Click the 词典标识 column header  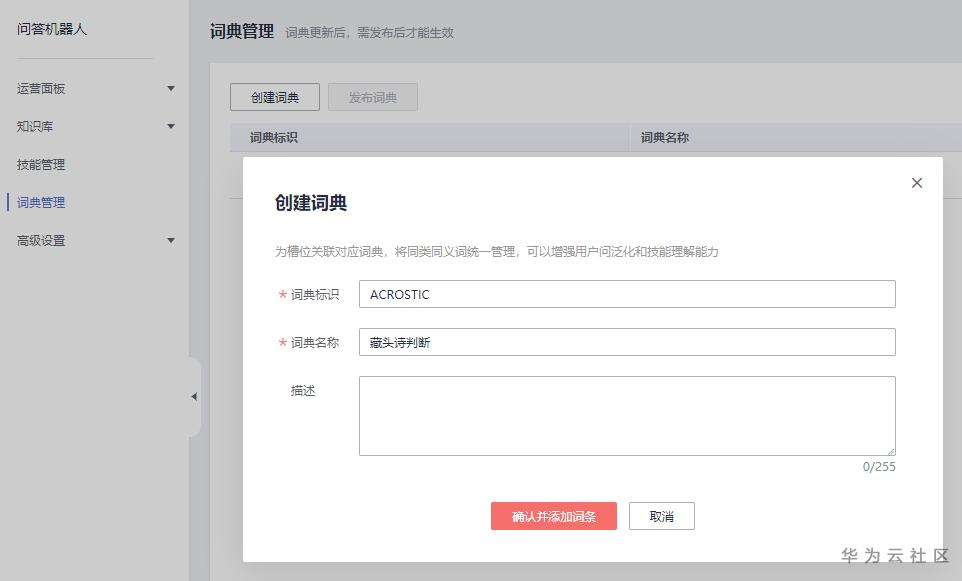pyautogui.click(x=274, y=138)
